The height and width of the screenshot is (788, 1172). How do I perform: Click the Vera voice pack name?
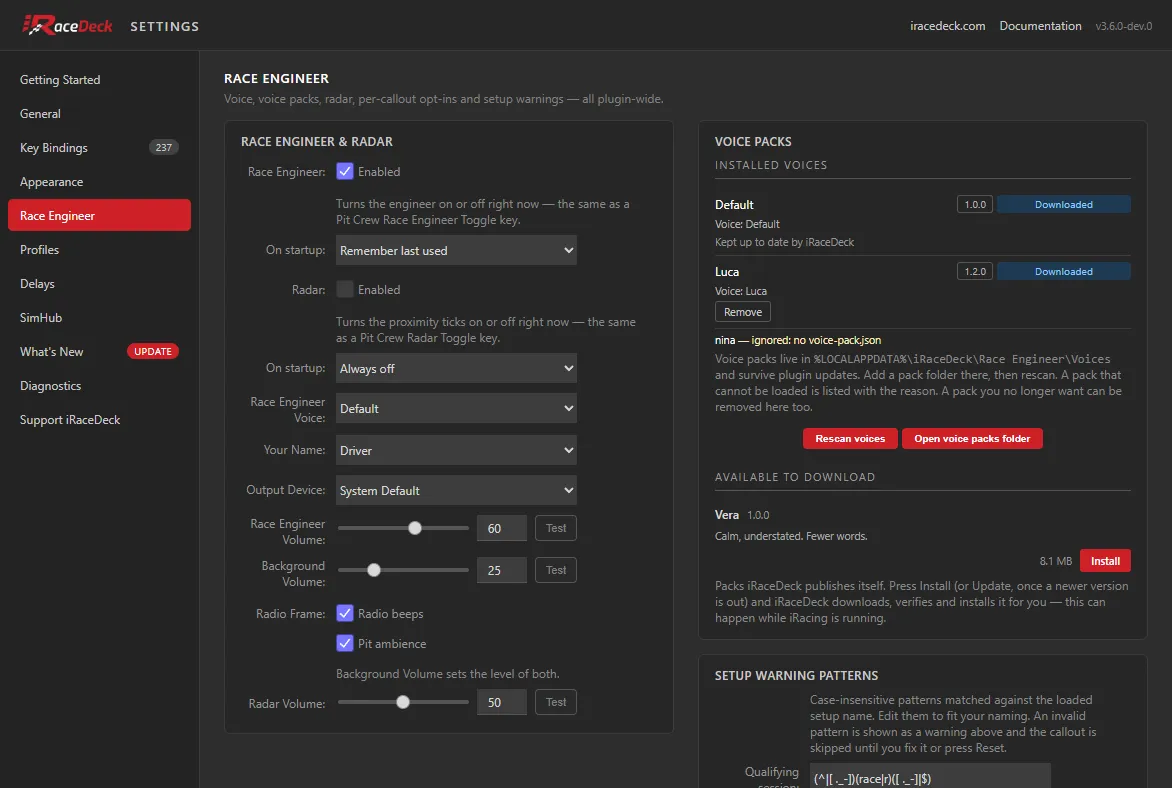[x=727, y=514]
